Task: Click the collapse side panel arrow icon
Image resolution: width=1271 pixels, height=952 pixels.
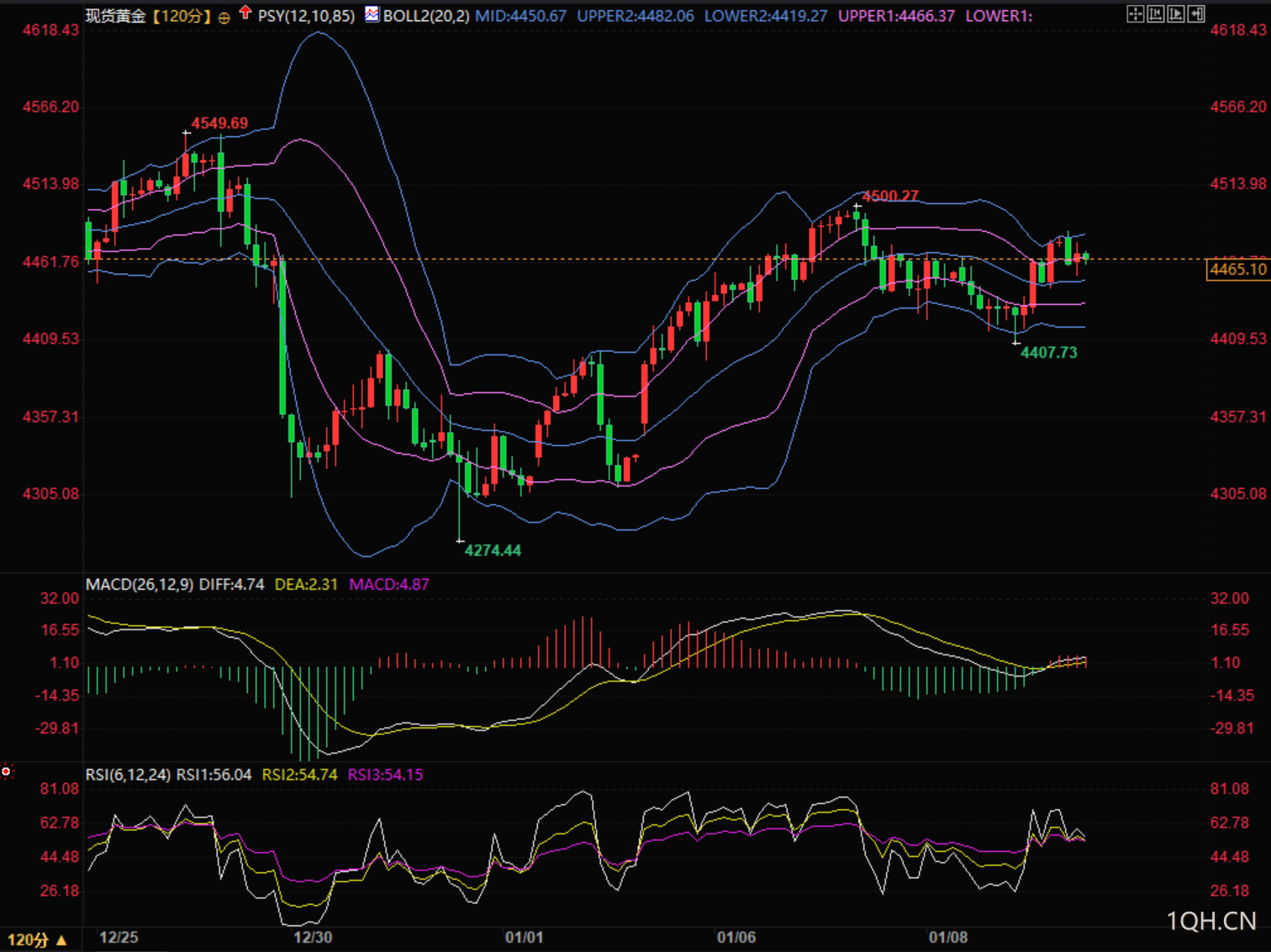Action: click(1196, 13)
